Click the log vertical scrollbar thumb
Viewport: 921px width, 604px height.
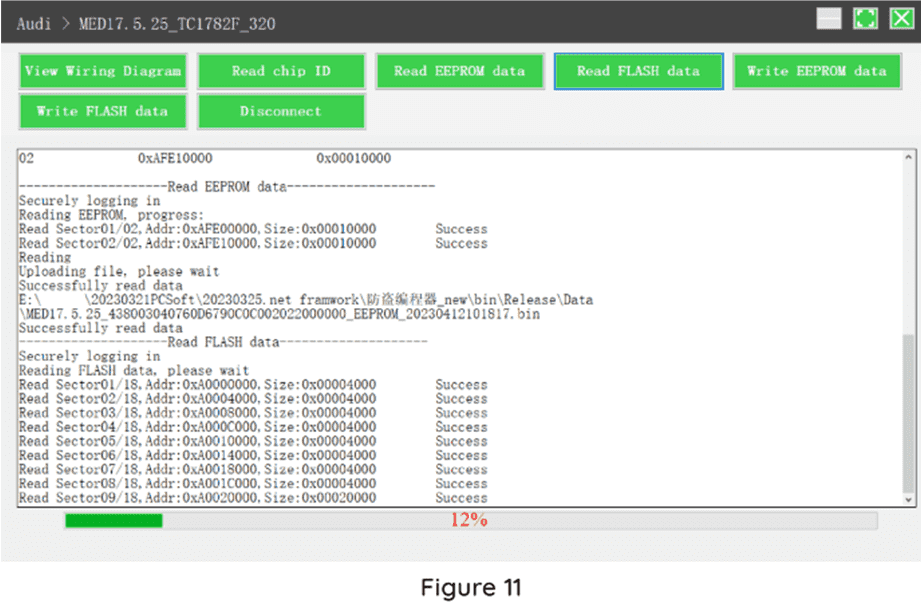908,414
